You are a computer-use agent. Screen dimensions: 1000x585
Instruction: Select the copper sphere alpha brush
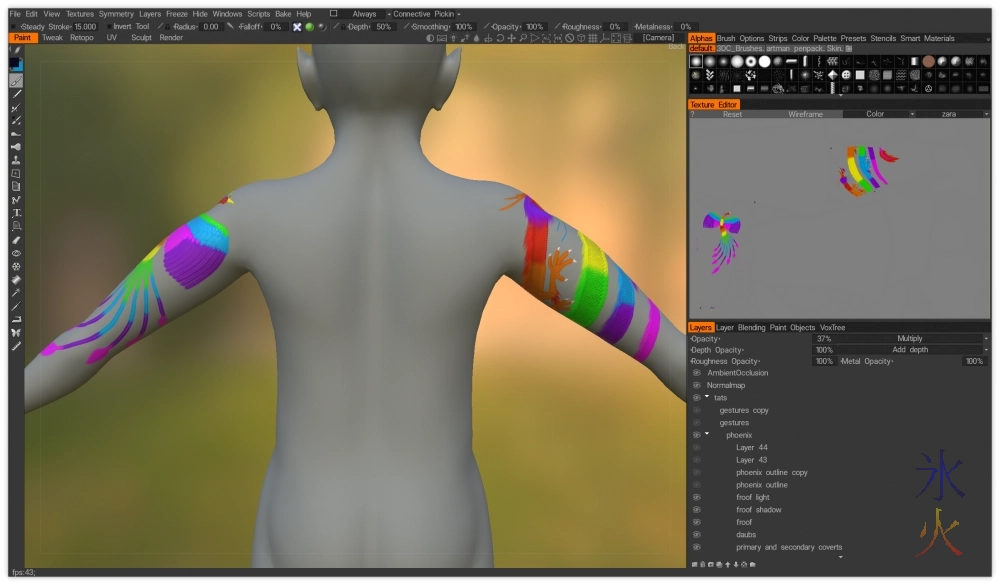[929, 61]
